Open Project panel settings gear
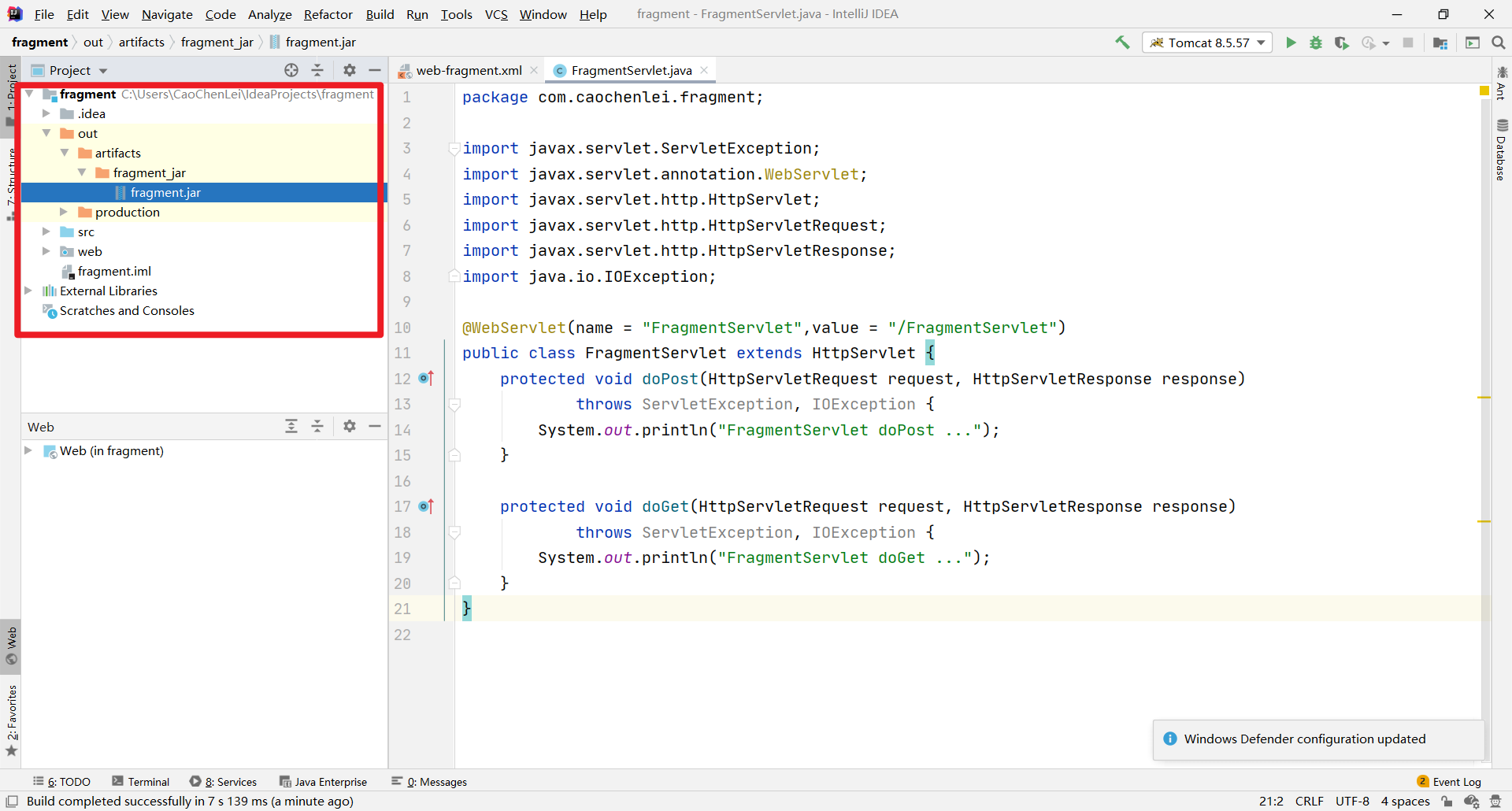This screenshot has width=1512, height=811. tap(350, 70)
